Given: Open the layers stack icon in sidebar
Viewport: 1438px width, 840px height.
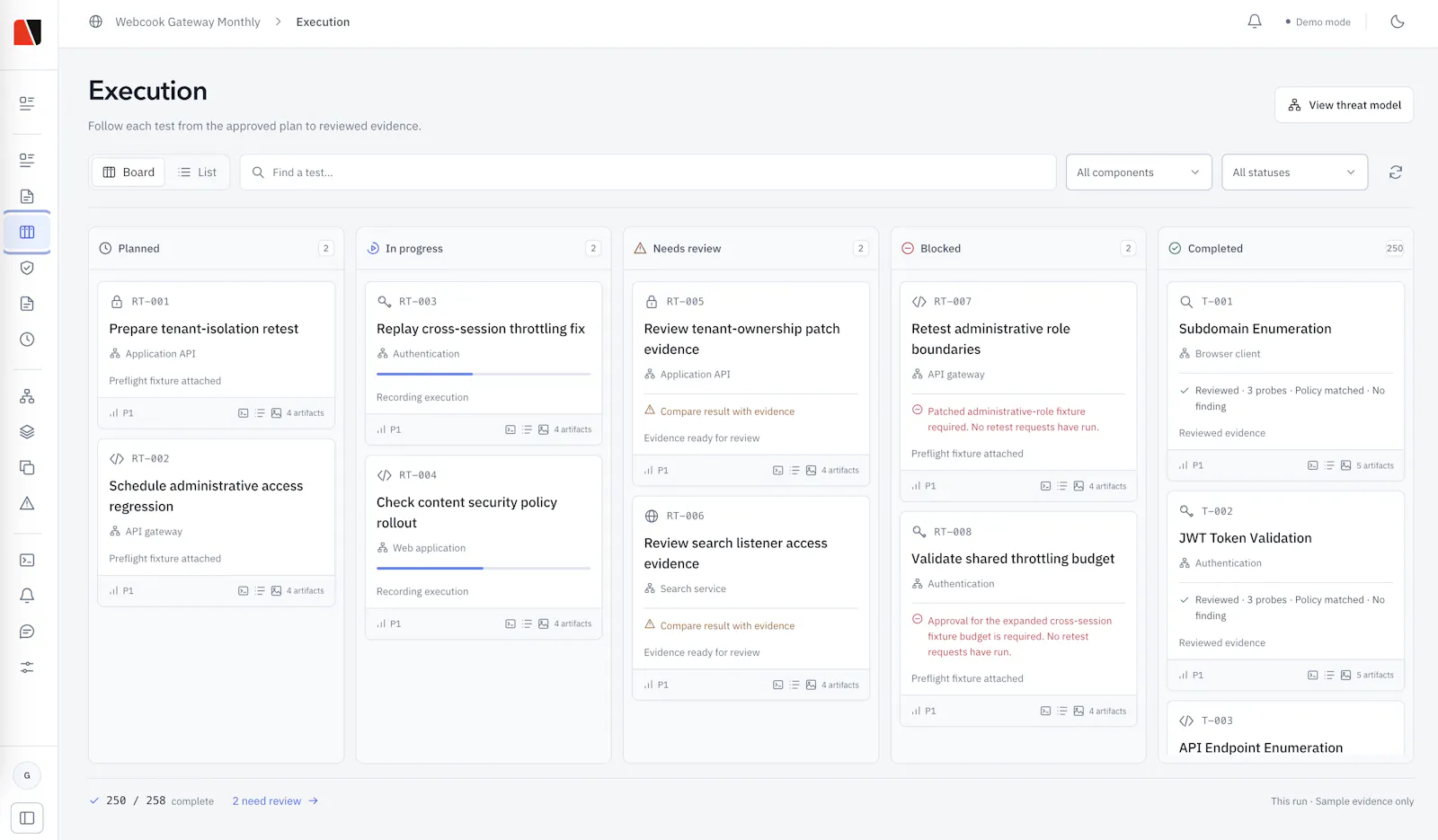Looking at the screenshot, I should click(27, 432).
